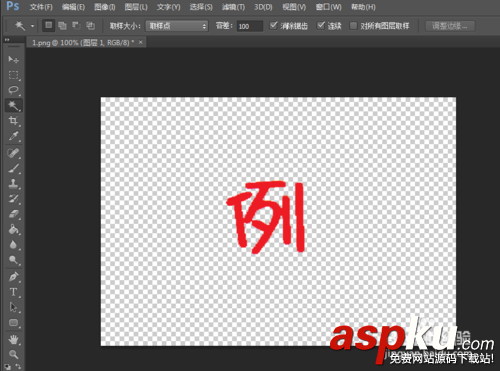Select the Path Selection tool

(13, 307)
